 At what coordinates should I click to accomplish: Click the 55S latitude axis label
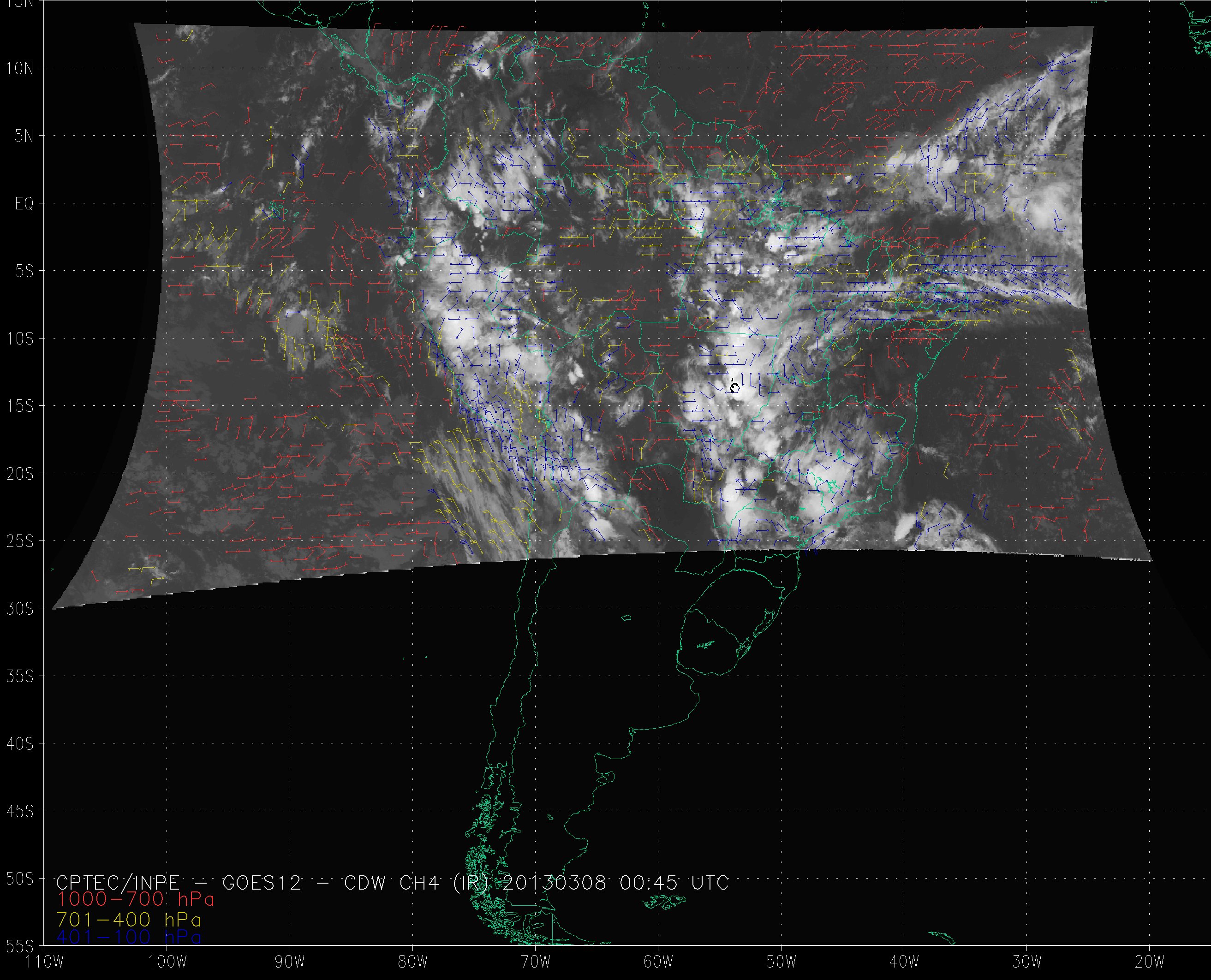click(x=20, y=946)
